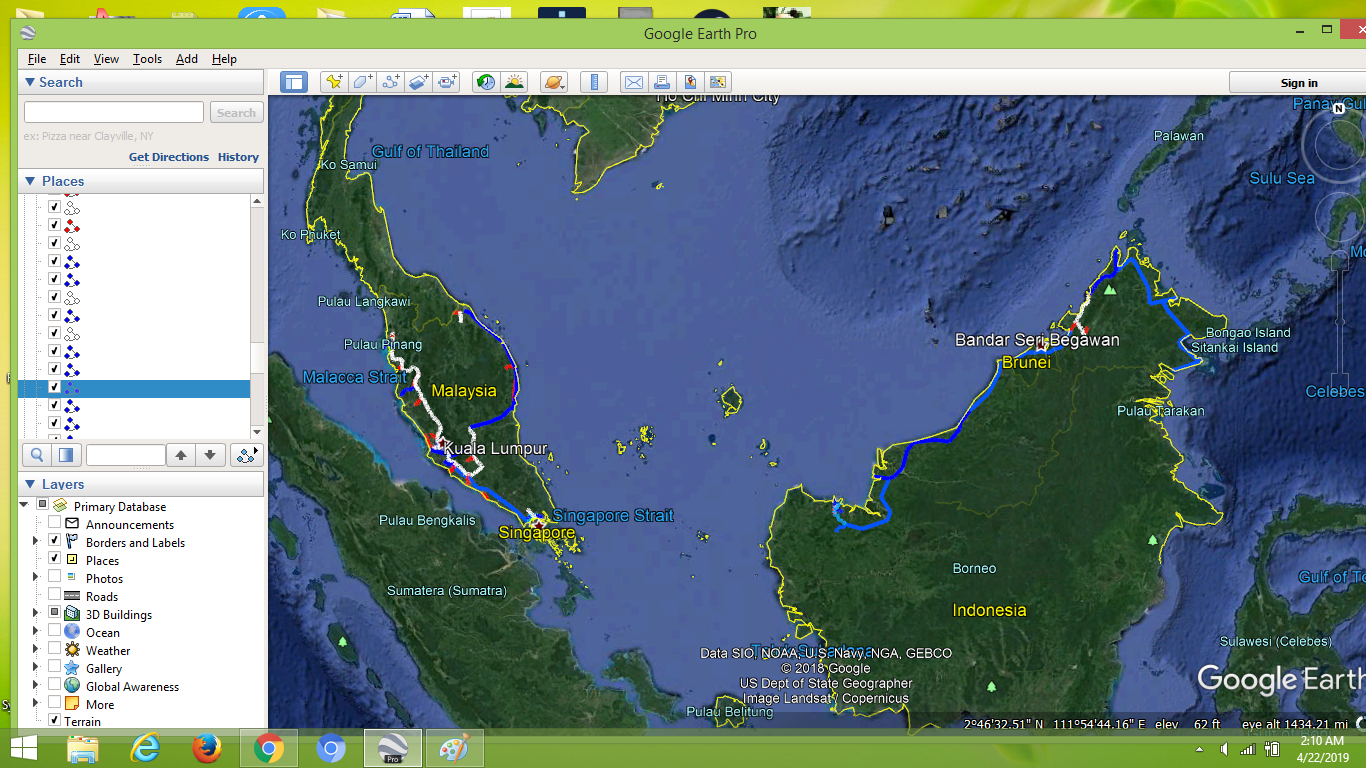Uncheck the highlighted Places row checkbox
1366x768 pixels.
tap(54, 388)
